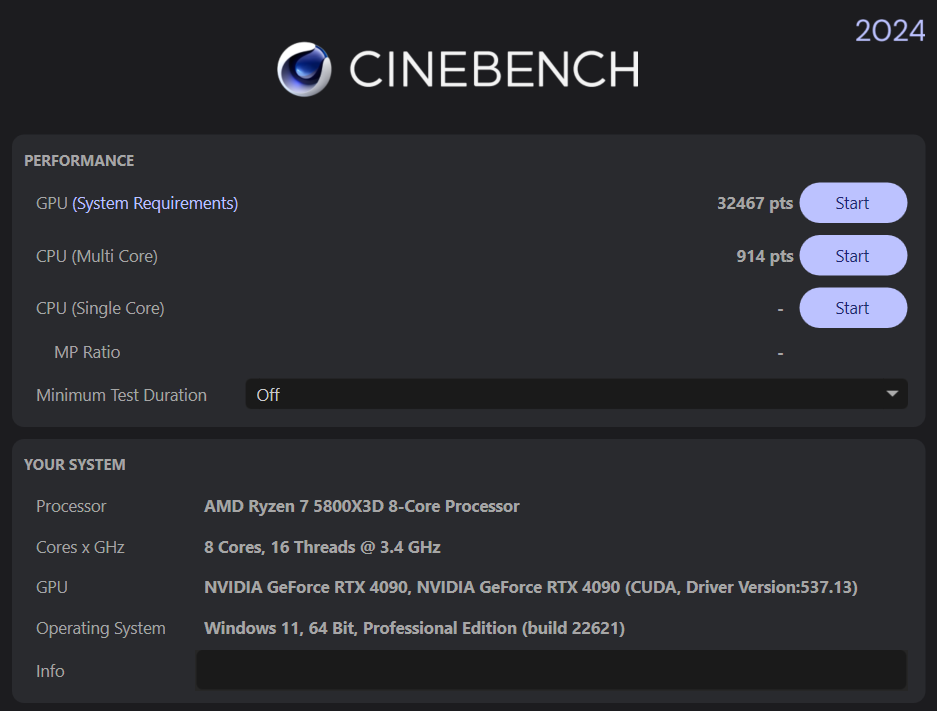
Task: Click the PERFORMANCE section heading
Action: [79, 161]
